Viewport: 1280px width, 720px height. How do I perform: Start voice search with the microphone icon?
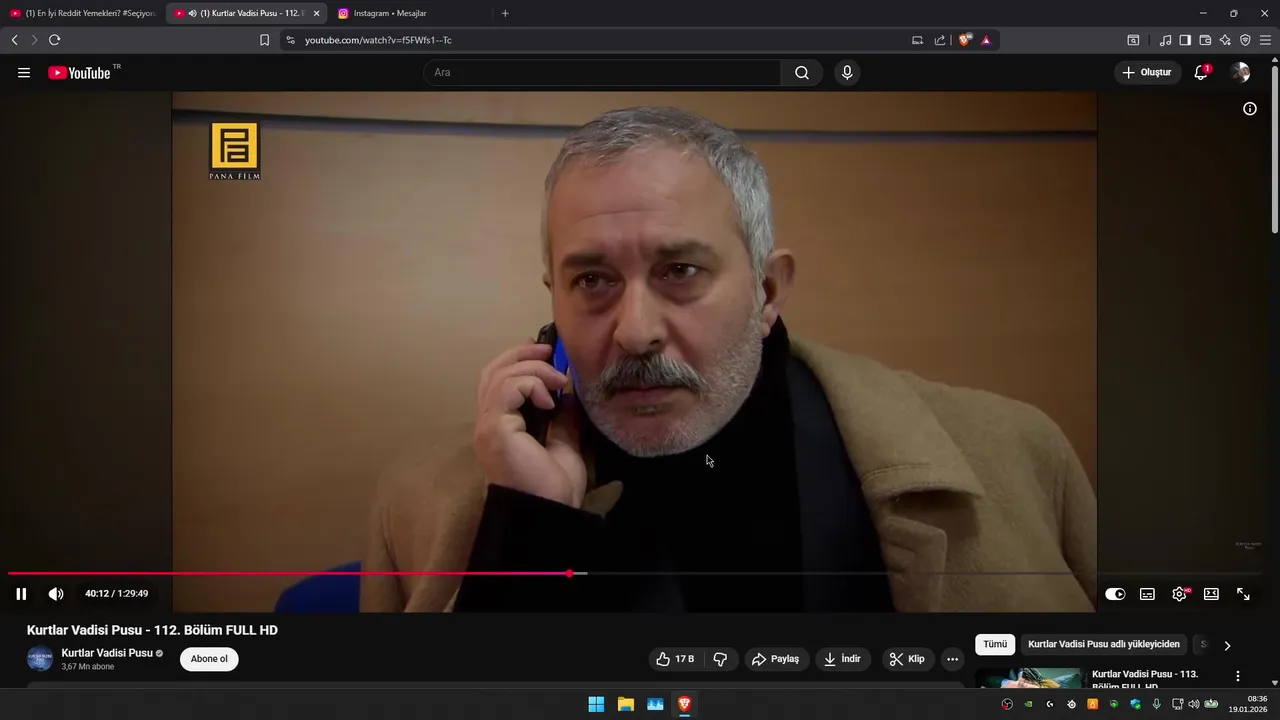(x=847, y=73)
